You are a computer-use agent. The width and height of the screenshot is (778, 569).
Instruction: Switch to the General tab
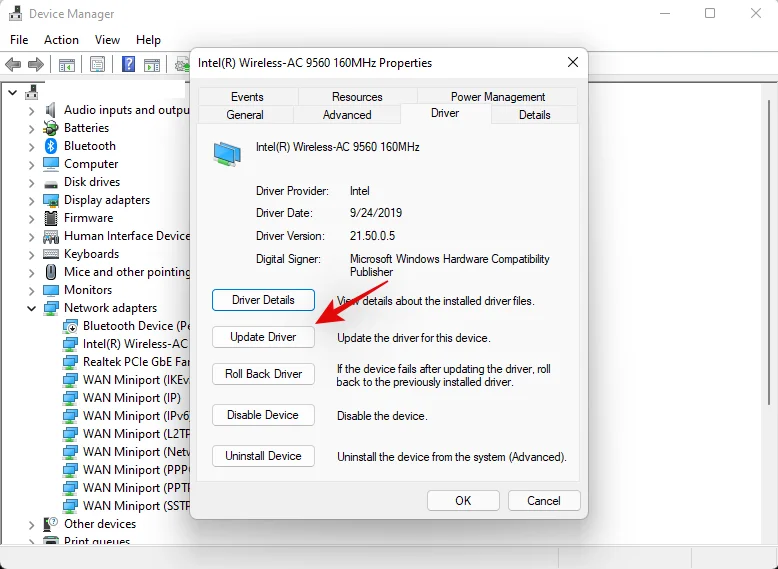[x=245, y=115]
